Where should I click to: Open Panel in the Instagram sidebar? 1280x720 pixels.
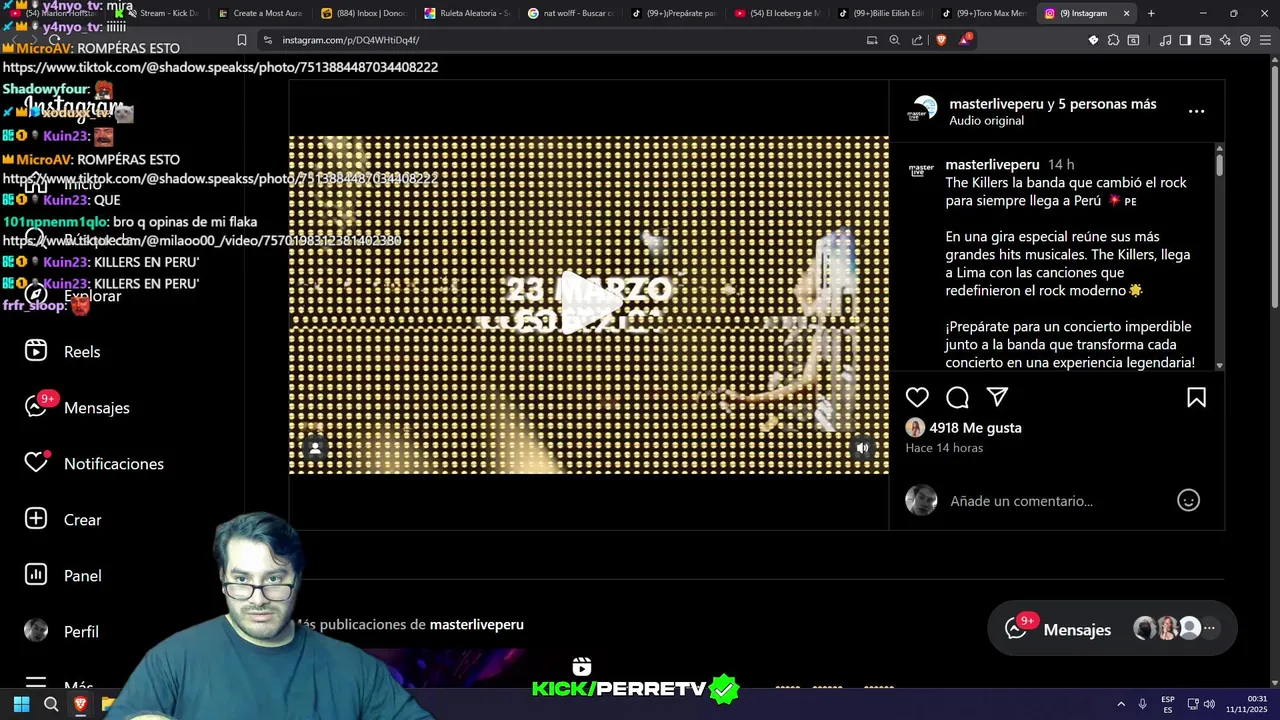click(63, 575)
